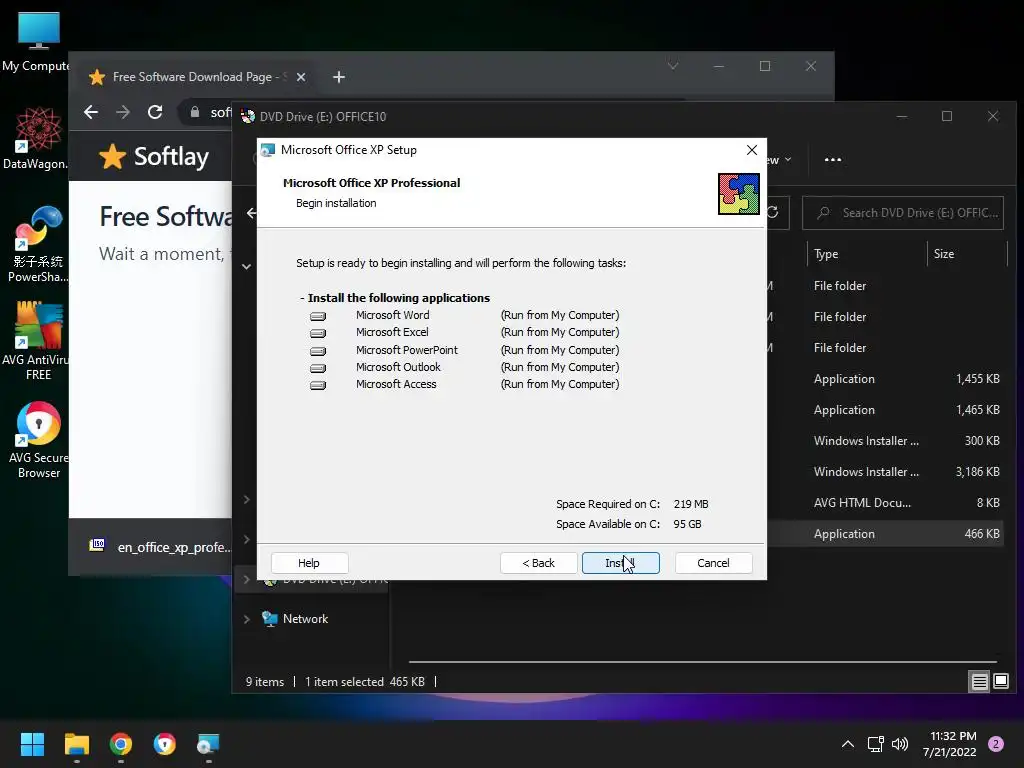The image size is (1024, 768).
Task: Click the Chrome tab search chevron
Action: click(x=673, y=66)
